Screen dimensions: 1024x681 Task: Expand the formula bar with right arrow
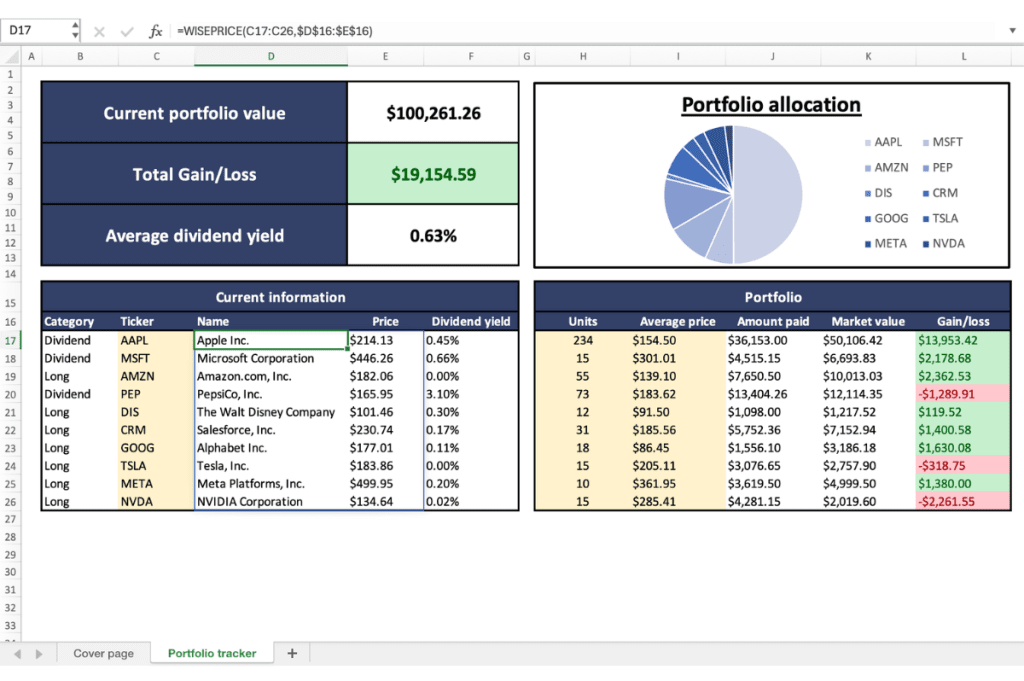click(1012, 31)
